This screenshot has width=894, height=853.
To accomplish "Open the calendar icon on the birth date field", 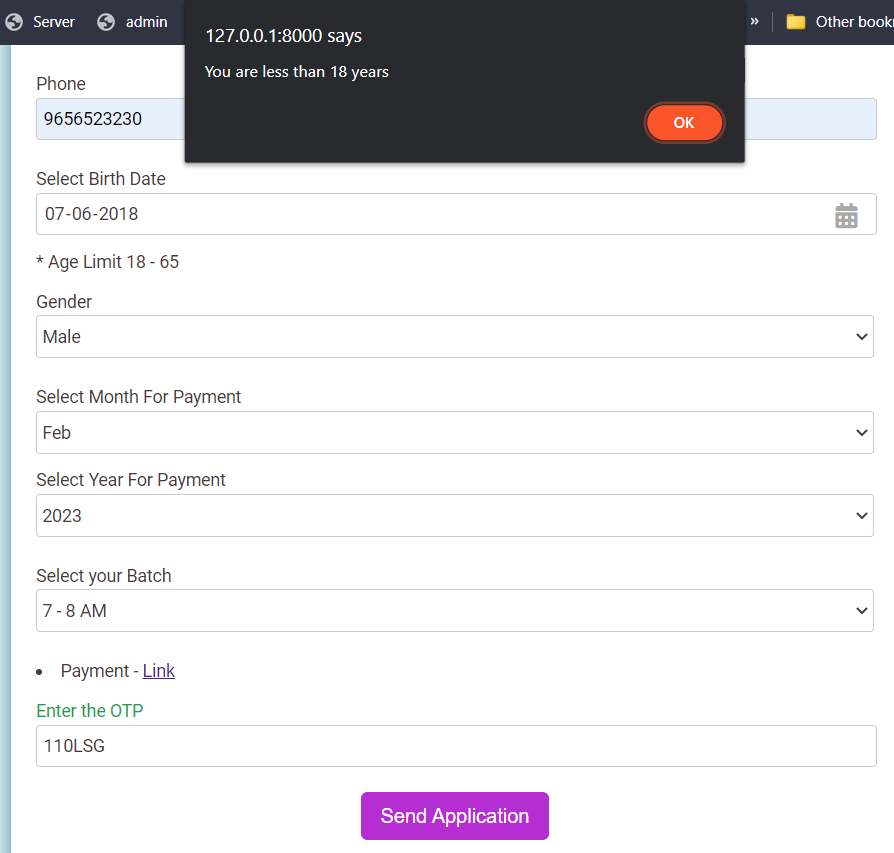I will coord(847,214).
